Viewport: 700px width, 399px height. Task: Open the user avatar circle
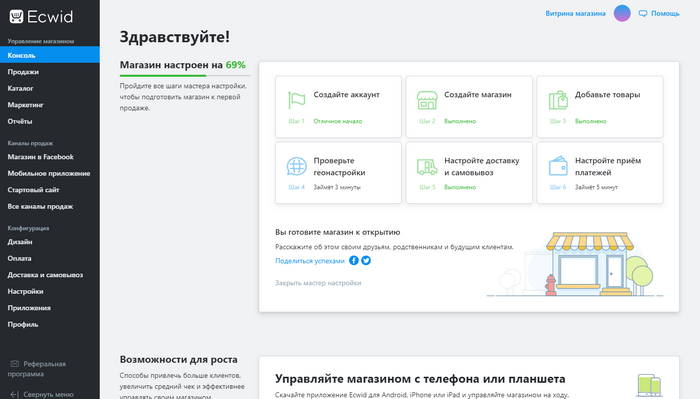click(x=622, y=13)
